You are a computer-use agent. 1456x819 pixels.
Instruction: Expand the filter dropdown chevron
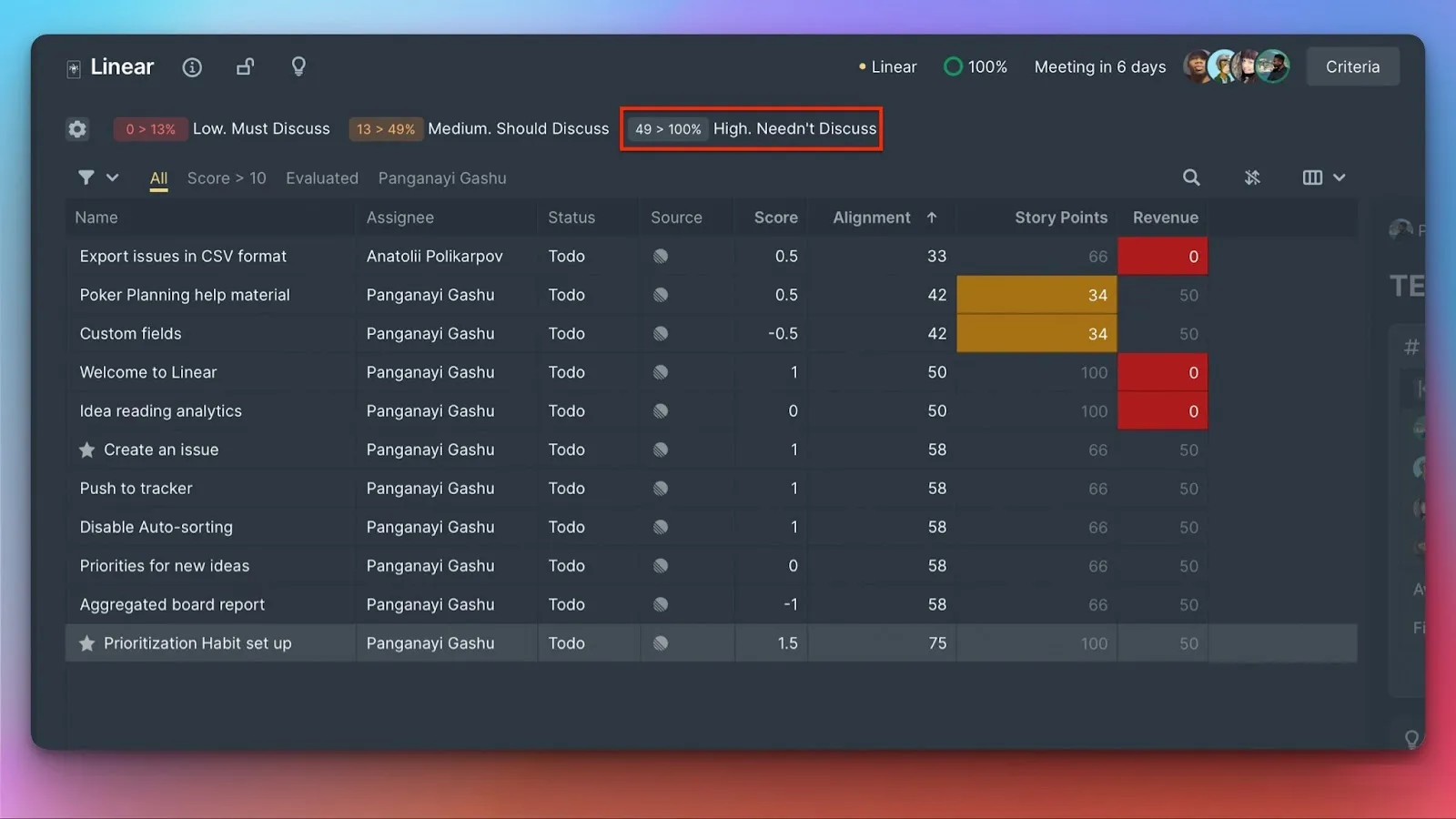point(113,177)
